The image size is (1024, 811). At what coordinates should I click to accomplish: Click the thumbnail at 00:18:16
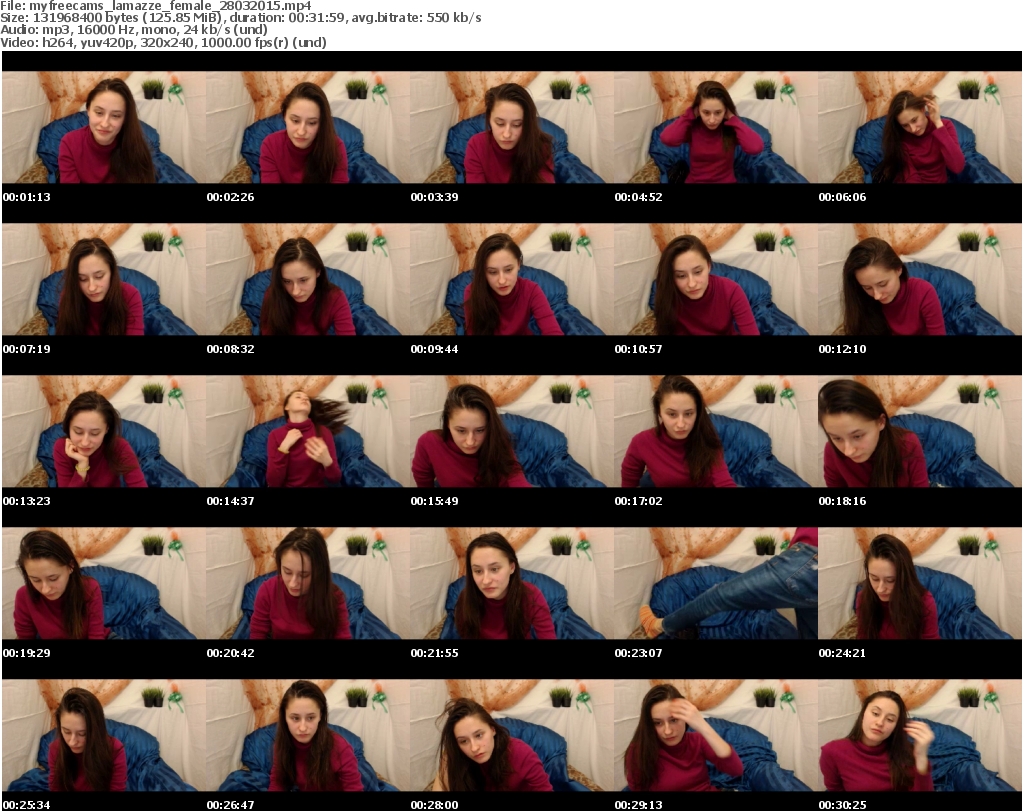(x=920, y=432)
